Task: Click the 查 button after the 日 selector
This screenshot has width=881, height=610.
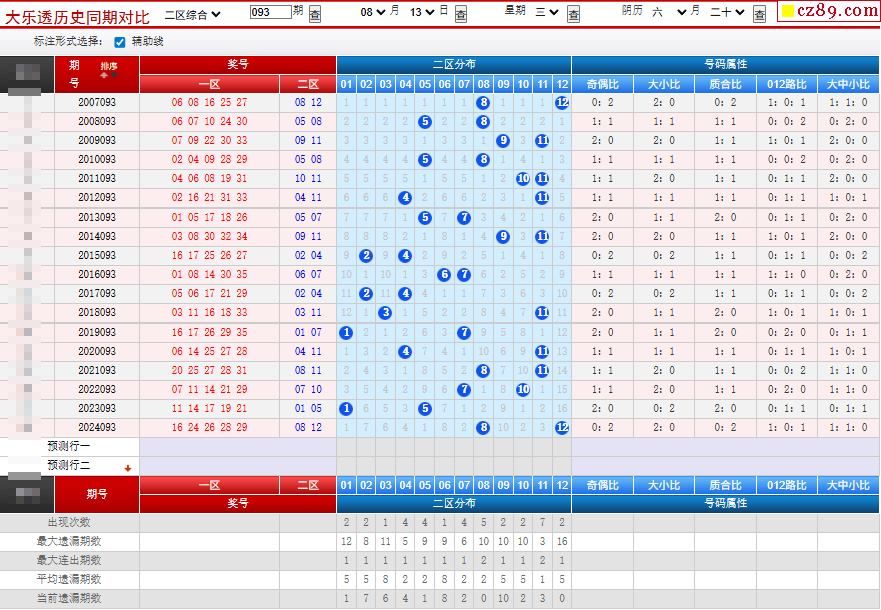Action: [x=461, y=13]
